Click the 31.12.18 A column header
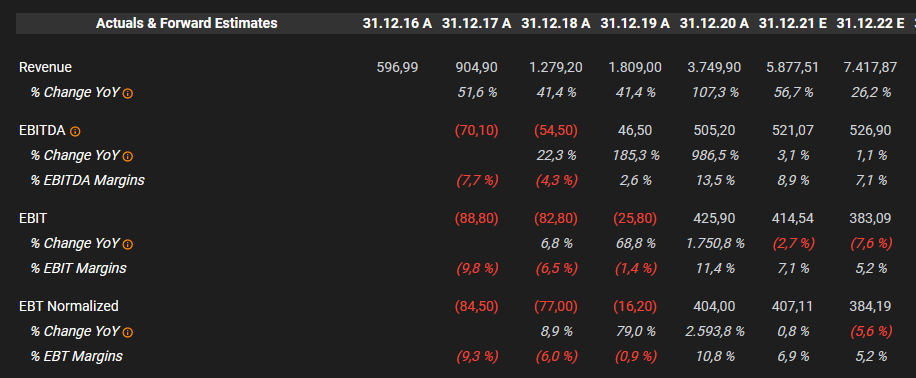The width and height of the screenshot is (916, 378). 556,23
